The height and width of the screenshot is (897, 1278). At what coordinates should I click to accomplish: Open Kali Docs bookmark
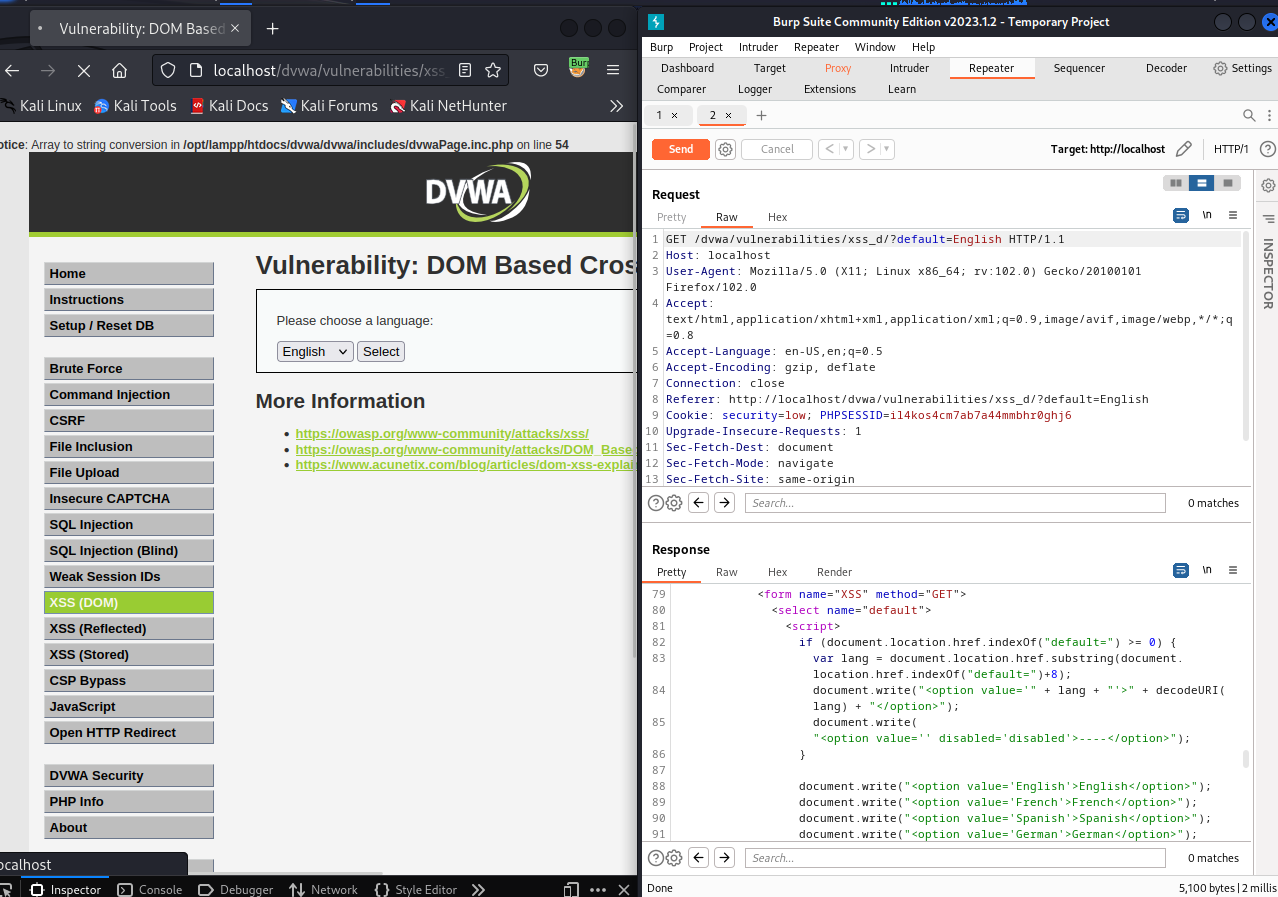[229, 105]
